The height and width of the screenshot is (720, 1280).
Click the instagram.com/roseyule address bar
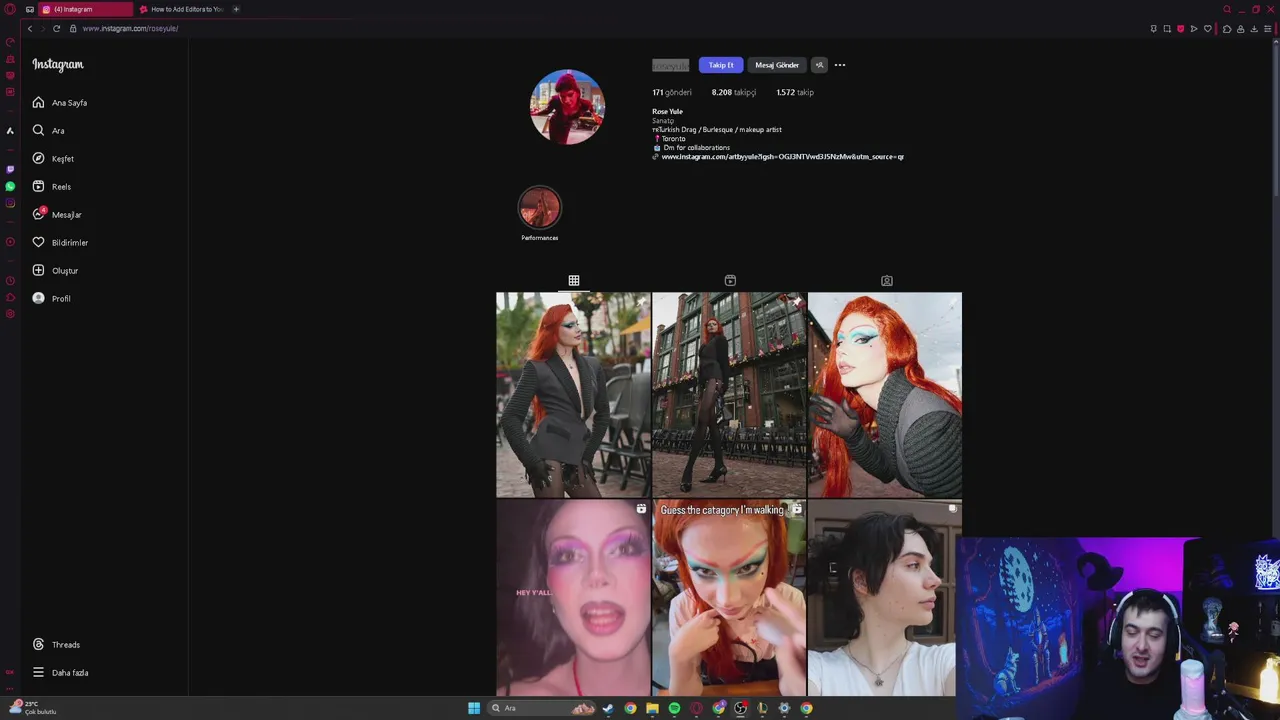click(130, 28)
